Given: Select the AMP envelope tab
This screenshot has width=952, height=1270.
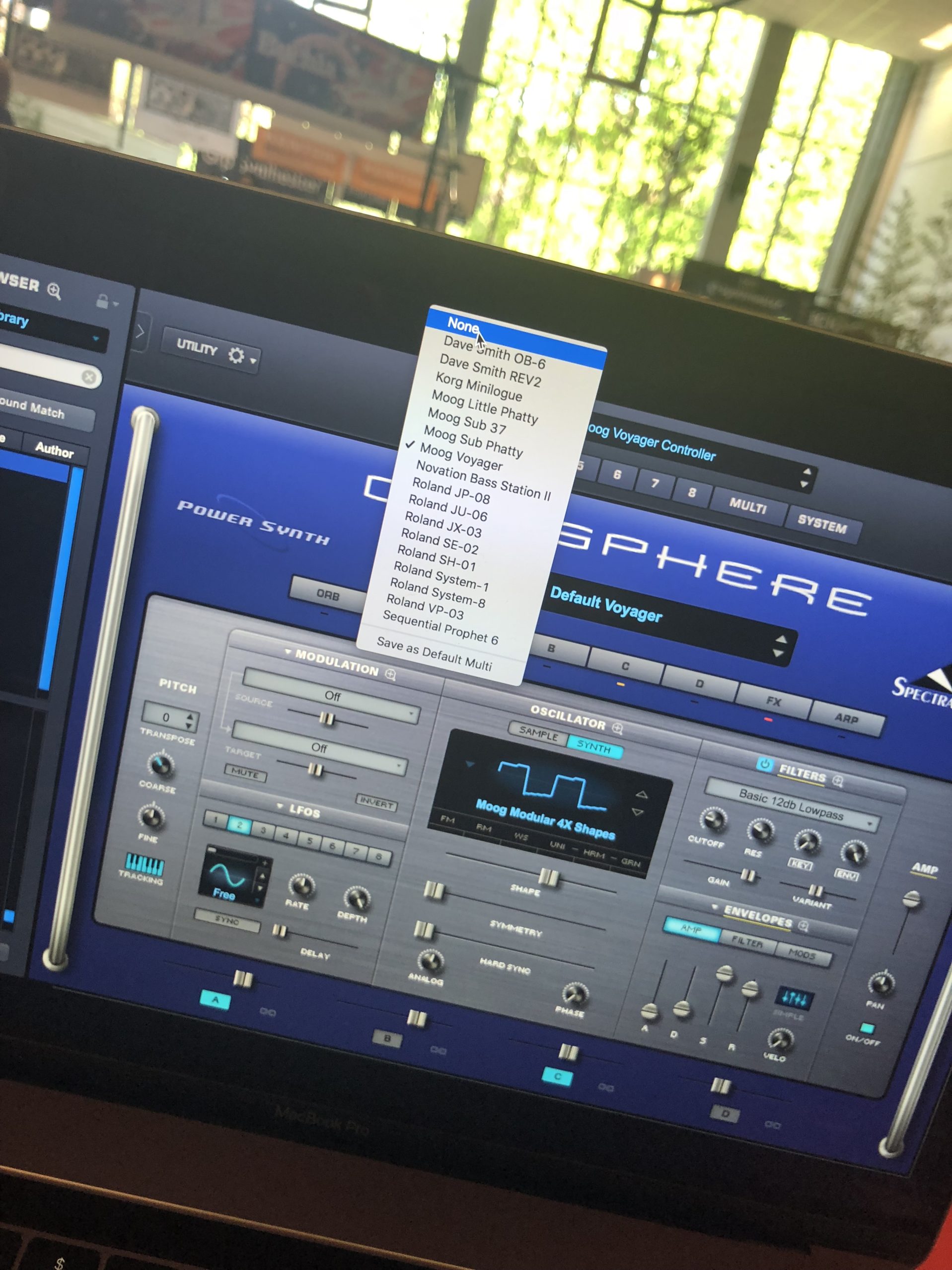Looking at the screenshot, I should point(691,929).
